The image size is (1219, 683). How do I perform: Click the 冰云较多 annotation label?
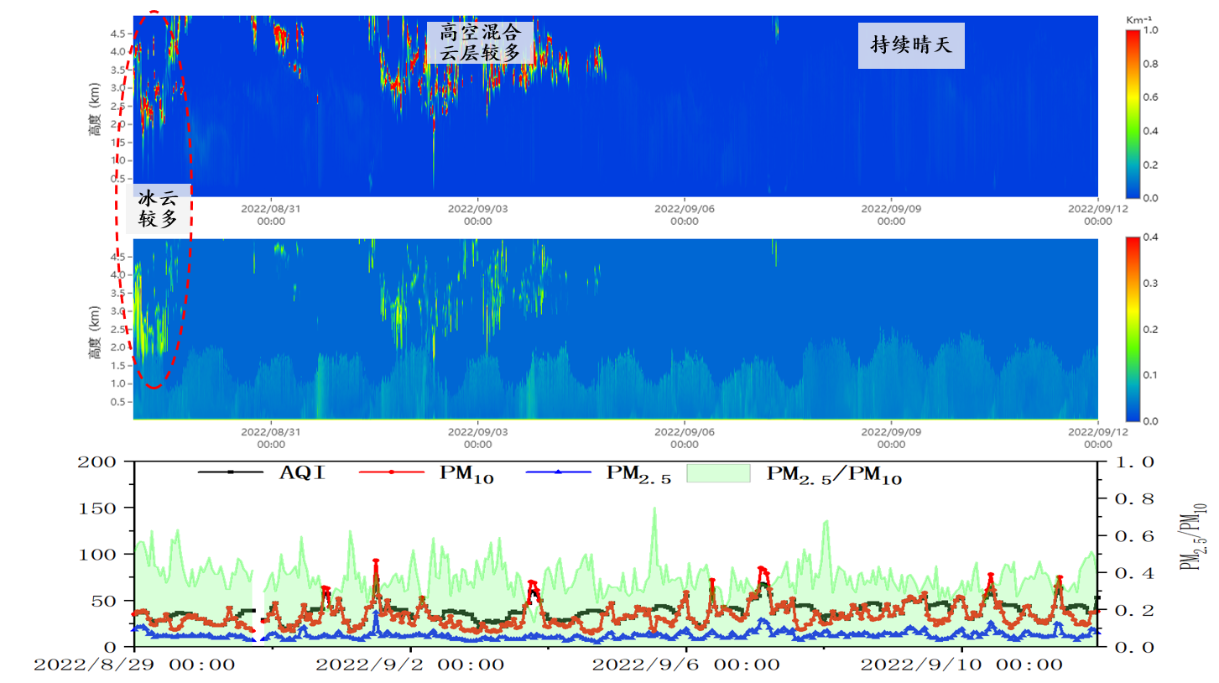tap(158, 209)
